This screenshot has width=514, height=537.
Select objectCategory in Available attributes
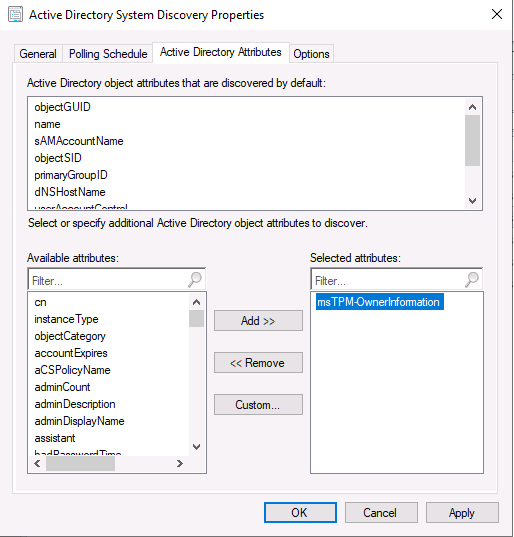(x=70, y=336)
